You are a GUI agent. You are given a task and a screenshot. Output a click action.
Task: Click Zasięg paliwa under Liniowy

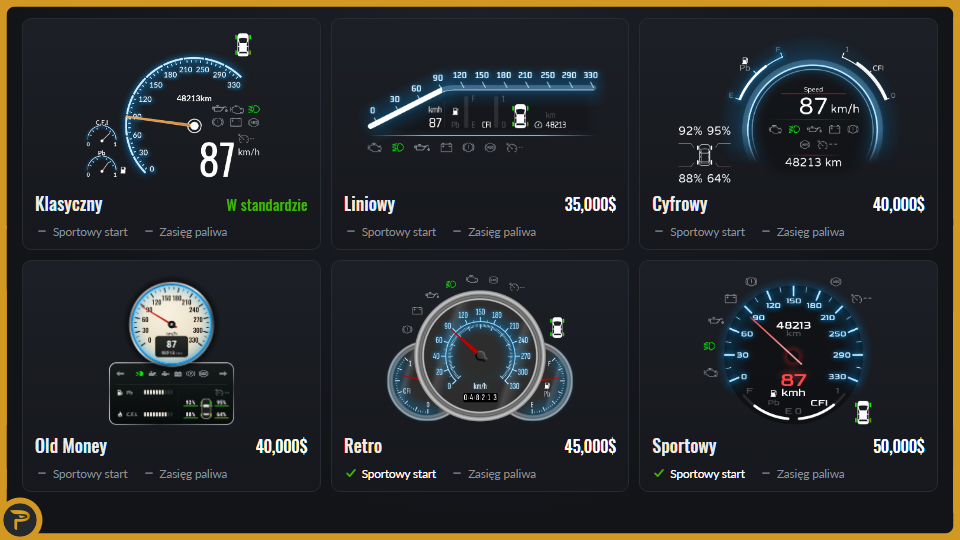pyautogui.click(x=502, y=232)
